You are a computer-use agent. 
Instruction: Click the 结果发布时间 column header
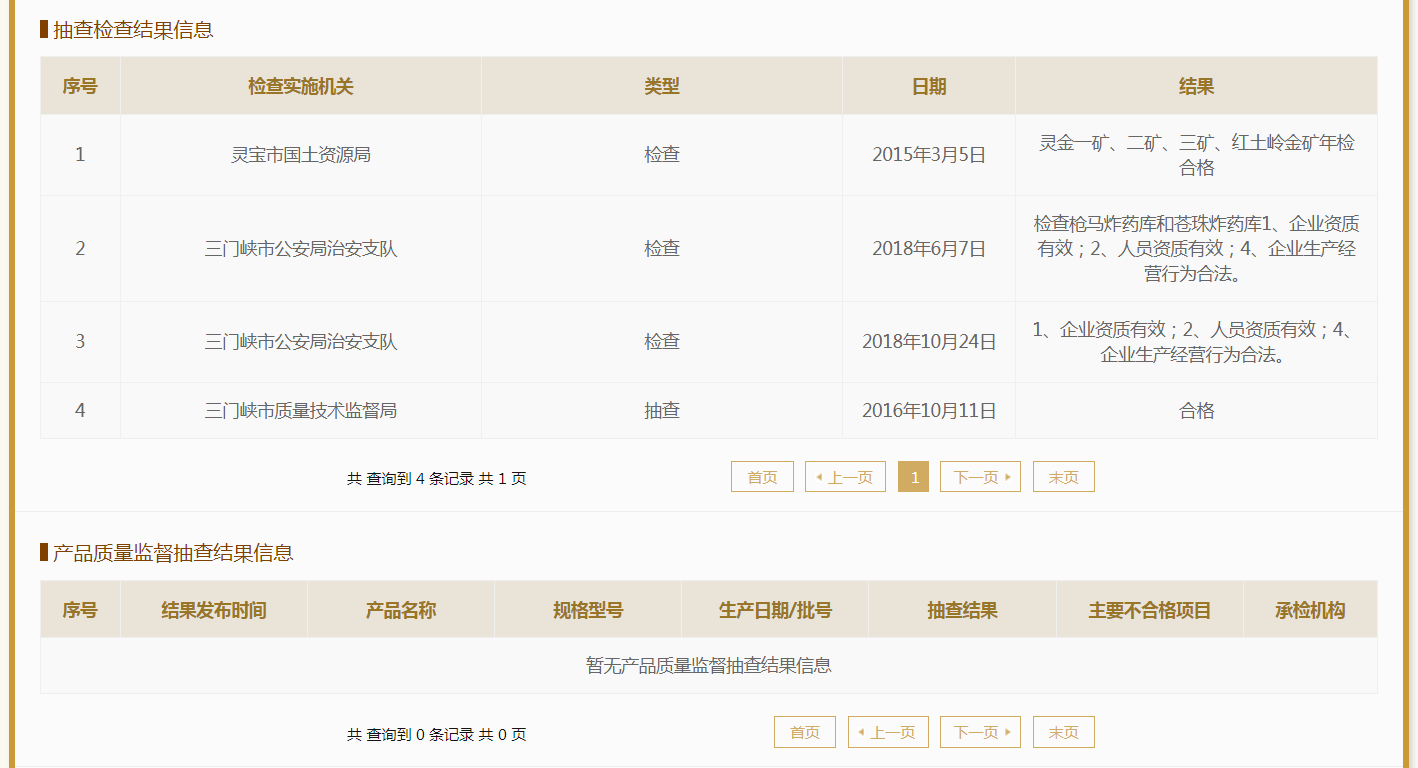(214, 610)
